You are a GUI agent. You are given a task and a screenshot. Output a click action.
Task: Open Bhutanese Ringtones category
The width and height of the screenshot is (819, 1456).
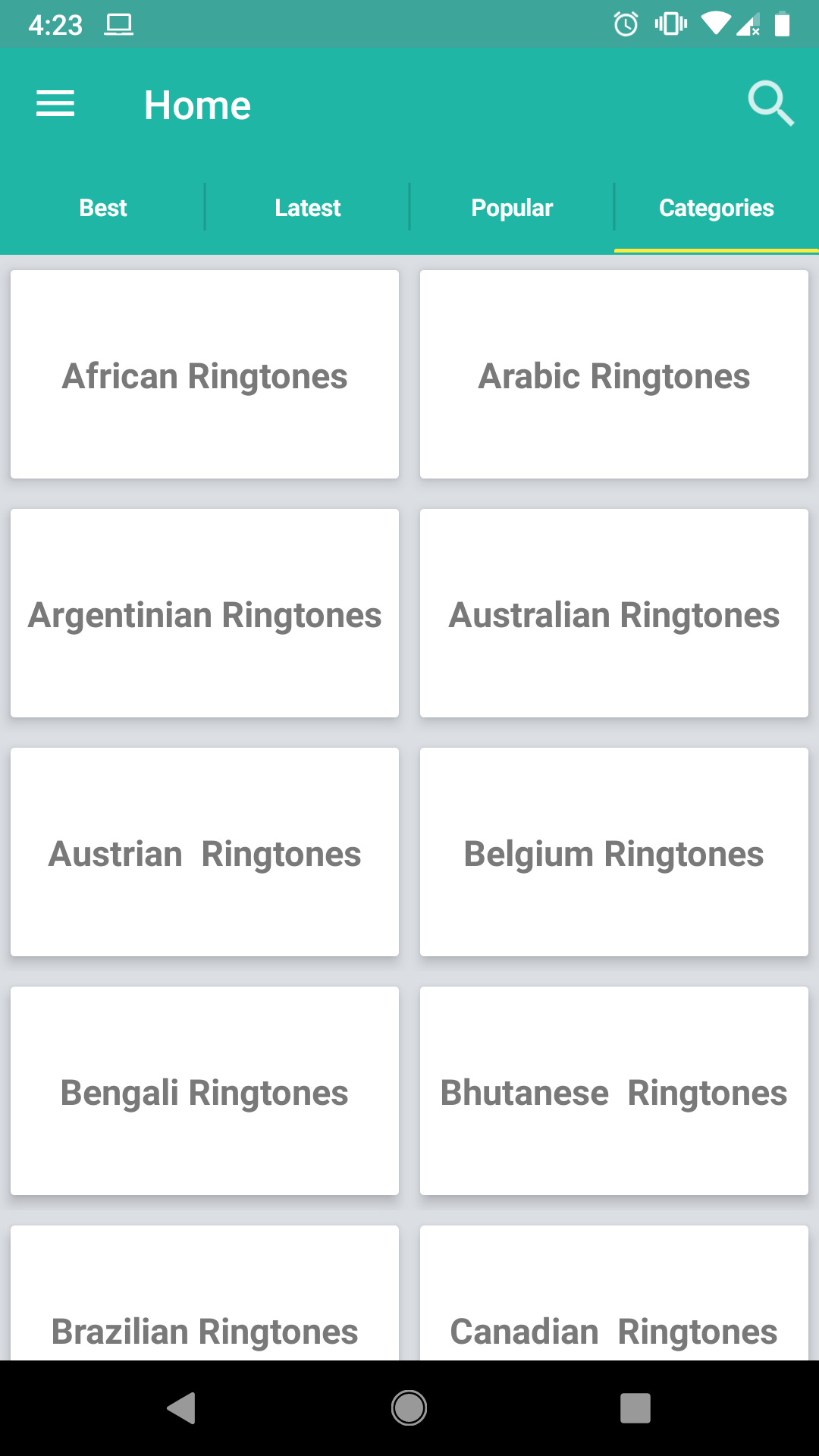click(x=614, y=1091)
